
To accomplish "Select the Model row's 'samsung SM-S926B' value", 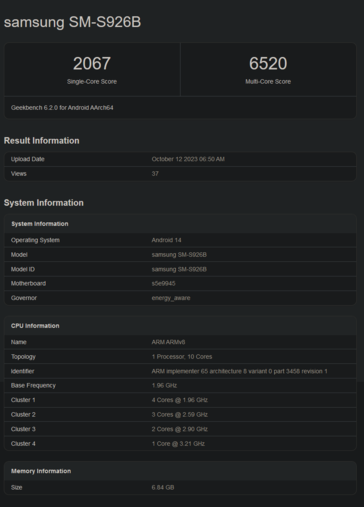I will pyautogui.click(x=179, y=255).
